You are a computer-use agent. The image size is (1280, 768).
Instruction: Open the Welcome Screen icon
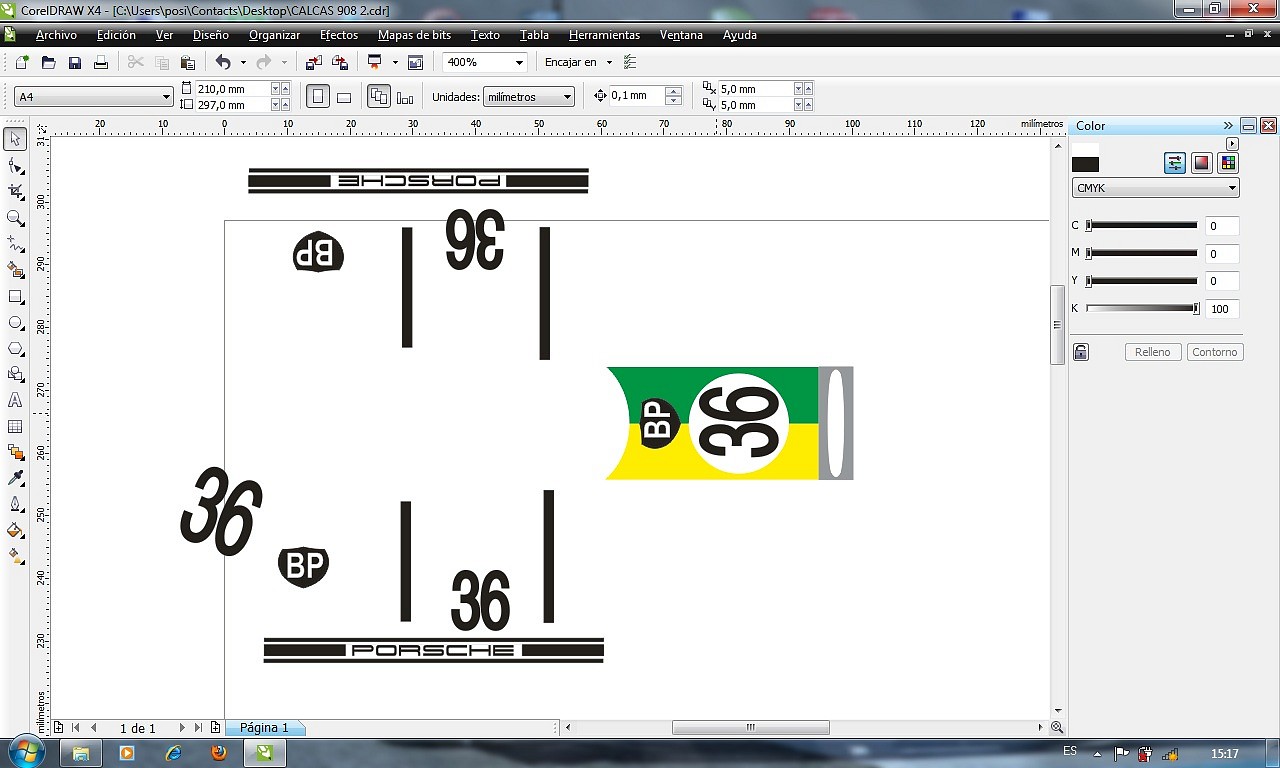tap(416, 62)
